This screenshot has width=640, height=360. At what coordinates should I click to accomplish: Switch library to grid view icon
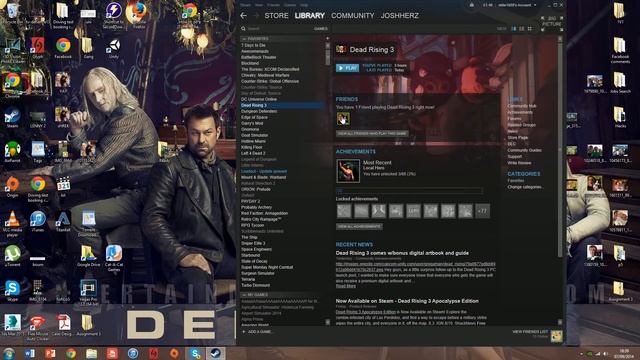pos(529,29)
